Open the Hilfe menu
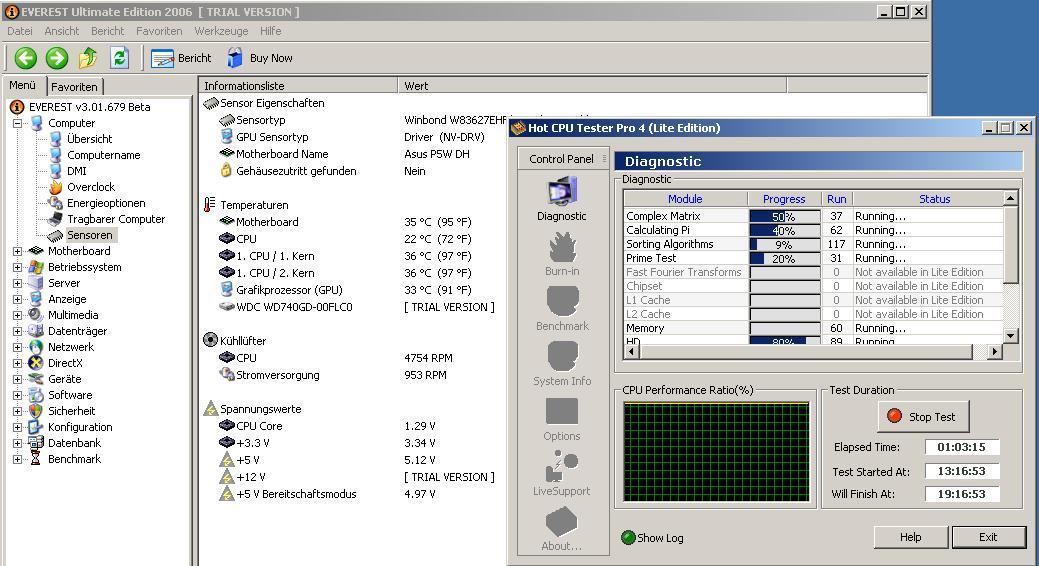The height and width of the screenshot is (566, 1039). click(270, 31)
